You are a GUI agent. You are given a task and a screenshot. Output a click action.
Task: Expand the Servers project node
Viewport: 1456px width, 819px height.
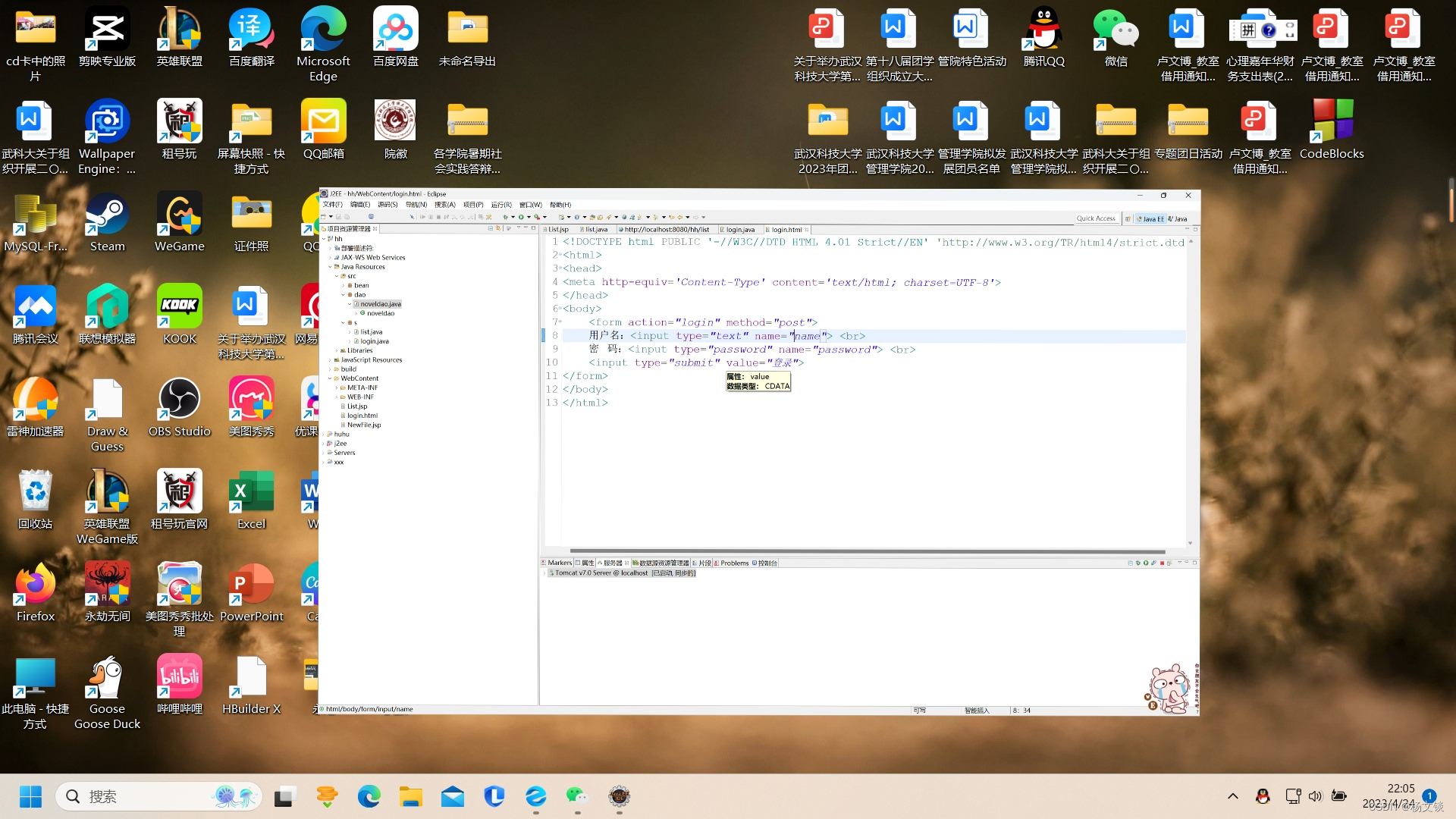click(x=324, y=453)
